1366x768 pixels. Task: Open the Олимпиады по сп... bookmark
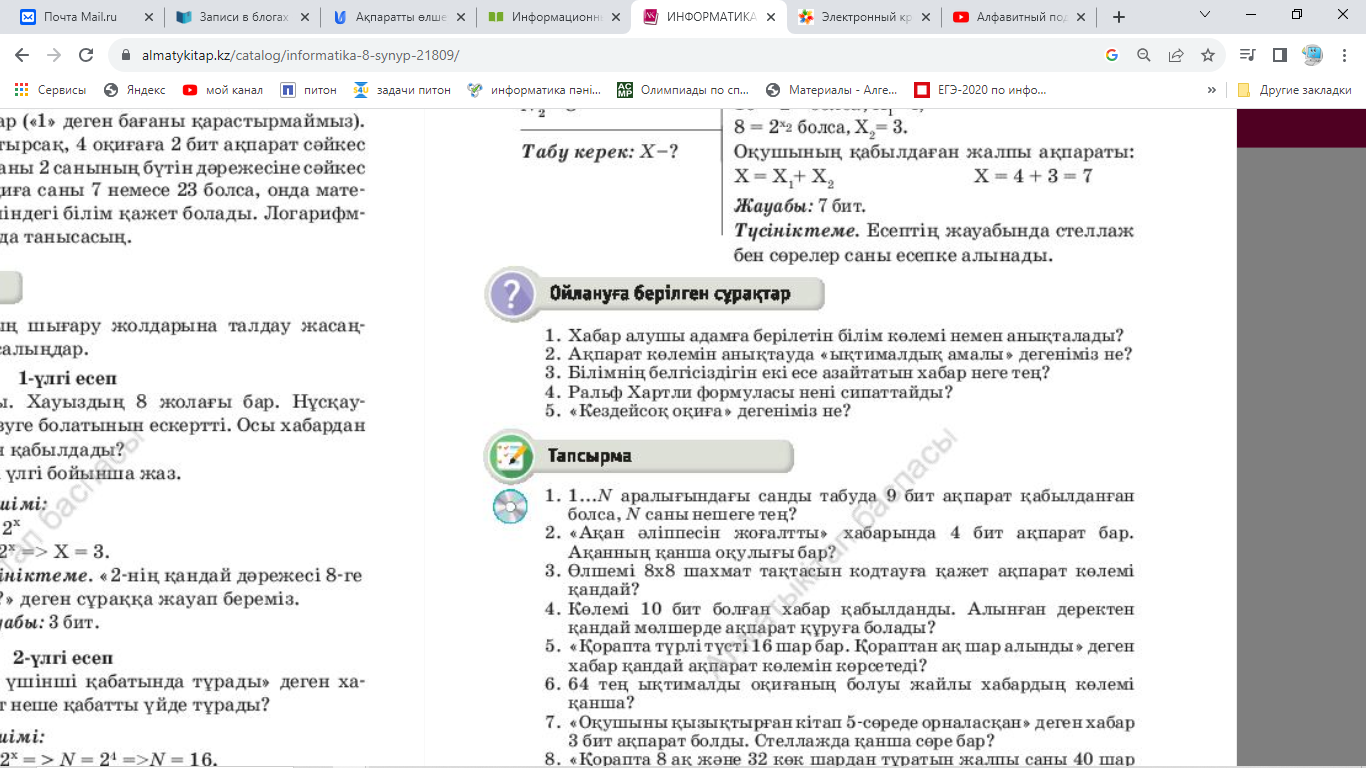(x=683, y=89)
